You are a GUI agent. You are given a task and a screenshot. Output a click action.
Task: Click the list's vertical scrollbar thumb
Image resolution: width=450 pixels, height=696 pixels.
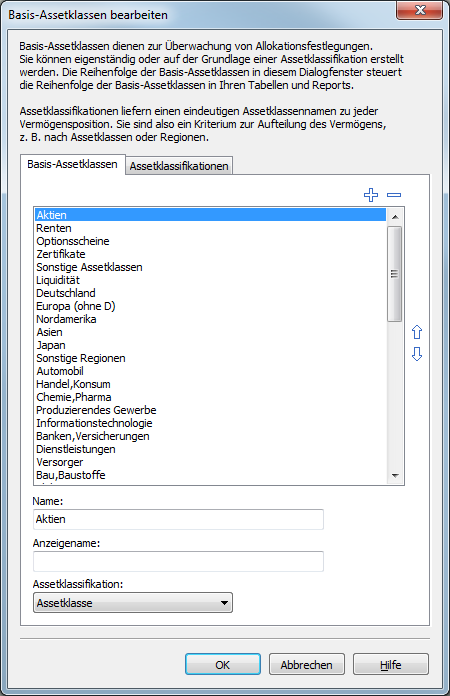[395, 273]
